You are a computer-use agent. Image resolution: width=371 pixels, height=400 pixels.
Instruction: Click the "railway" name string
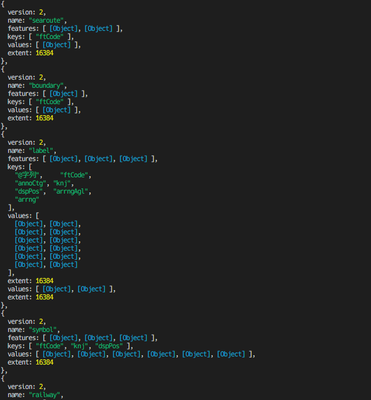[44, 395]
